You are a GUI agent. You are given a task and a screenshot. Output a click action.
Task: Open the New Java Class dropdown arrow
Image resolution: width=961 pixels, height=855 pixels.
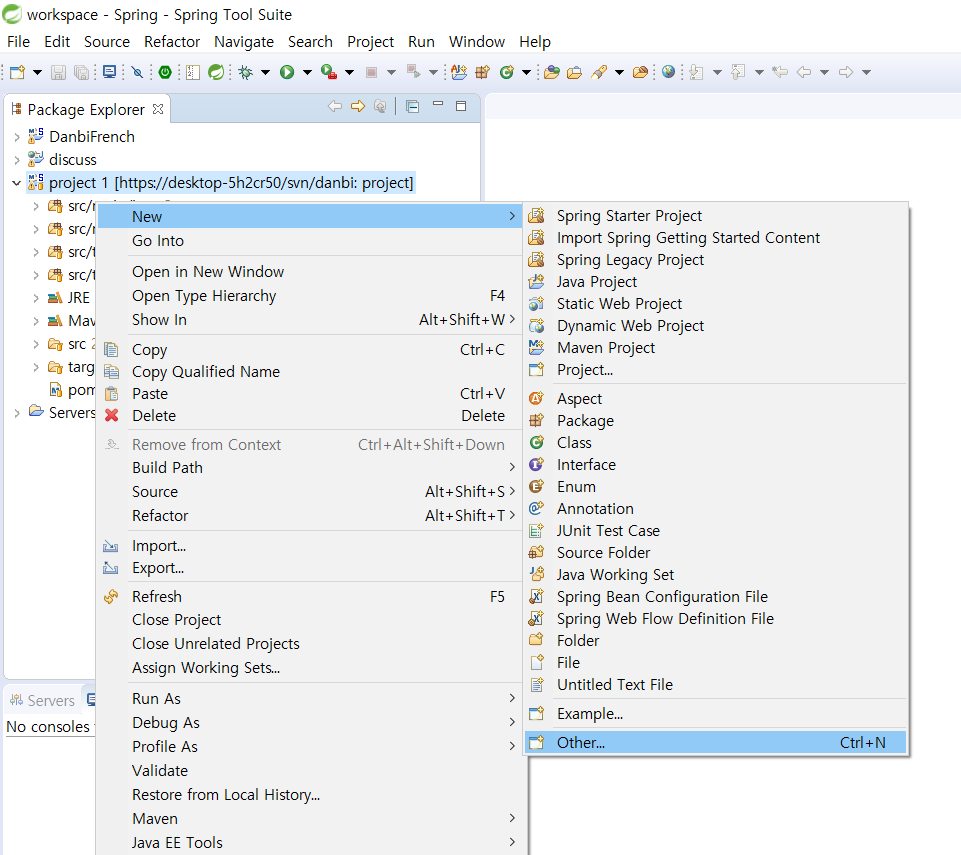[526, 72]
